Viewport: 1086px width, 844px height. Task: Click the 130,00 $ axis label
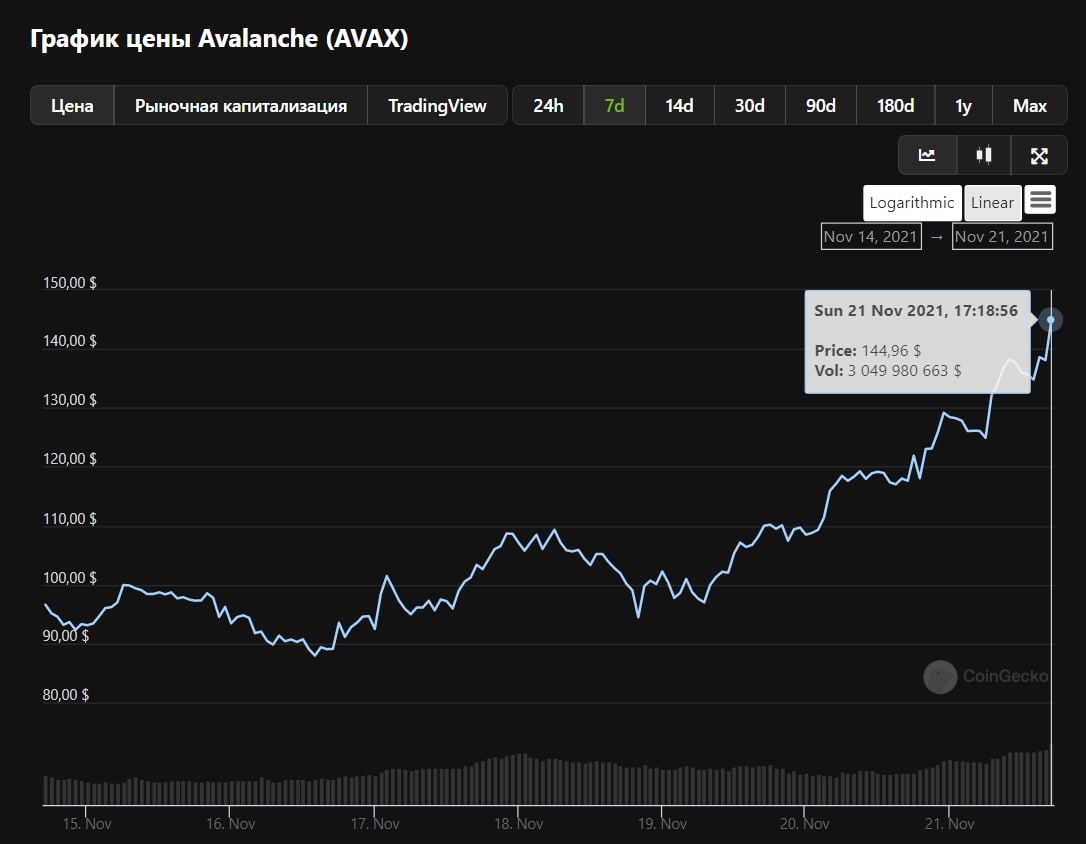point(69,399)
